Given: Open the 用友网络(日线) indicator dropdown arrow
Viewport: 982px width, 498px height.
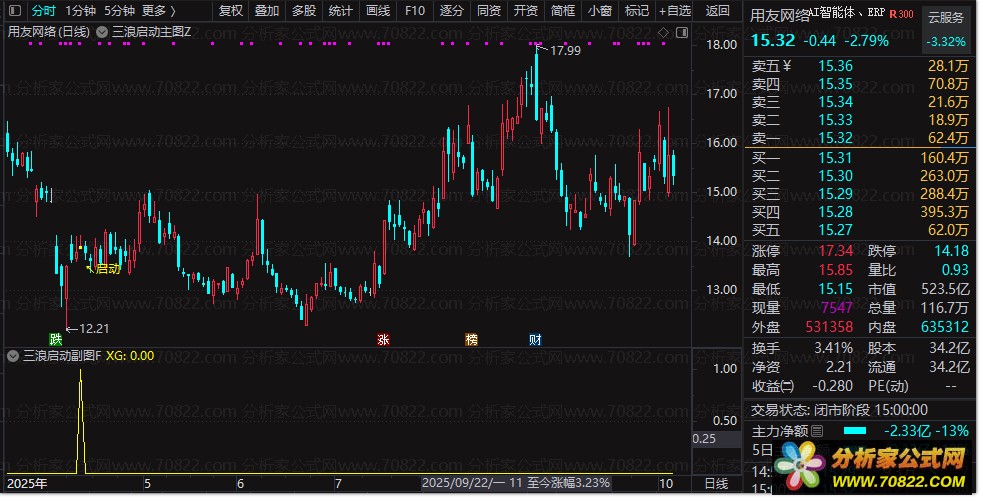Looking at the screenshot, I should point(102,32).
